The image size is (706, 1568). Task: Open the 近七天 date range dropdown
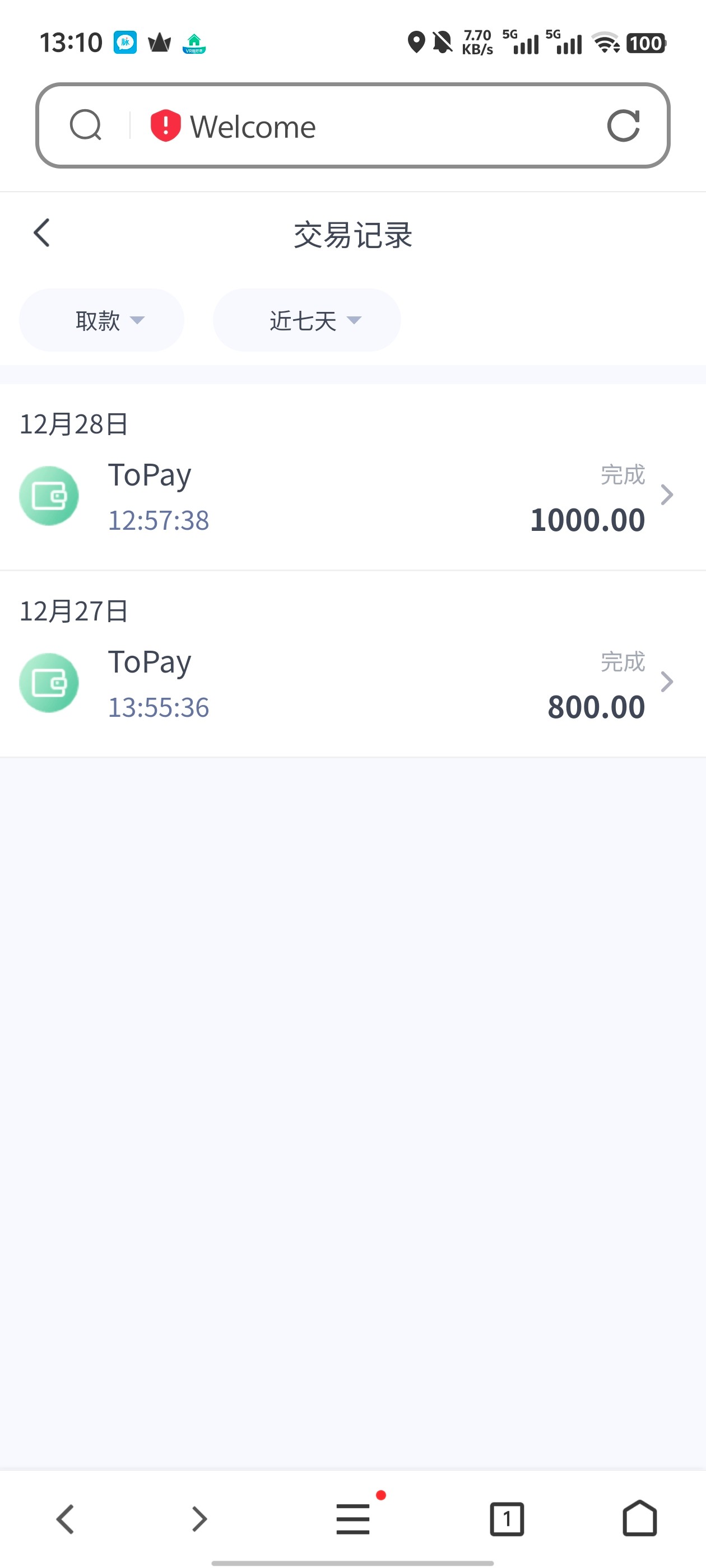306,320
